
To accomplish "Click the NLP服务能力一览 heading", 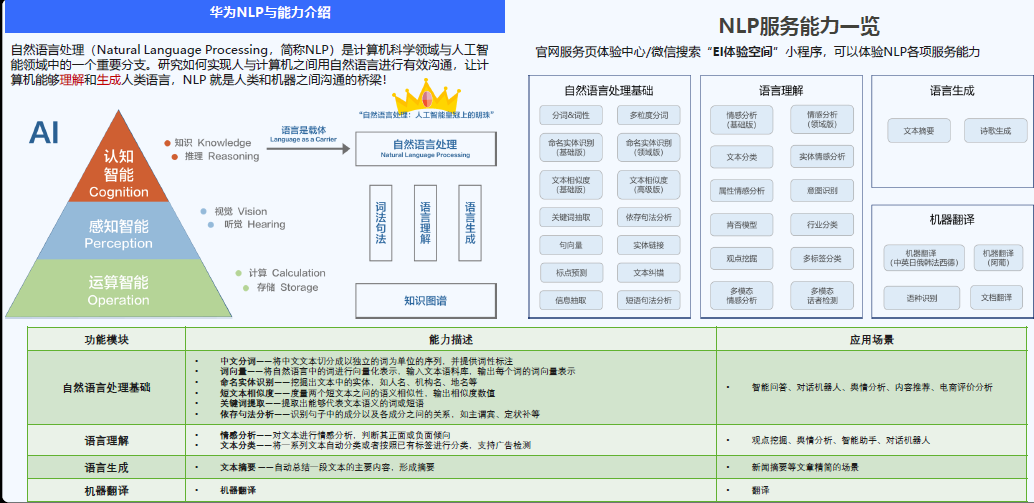I will (799, 26).
